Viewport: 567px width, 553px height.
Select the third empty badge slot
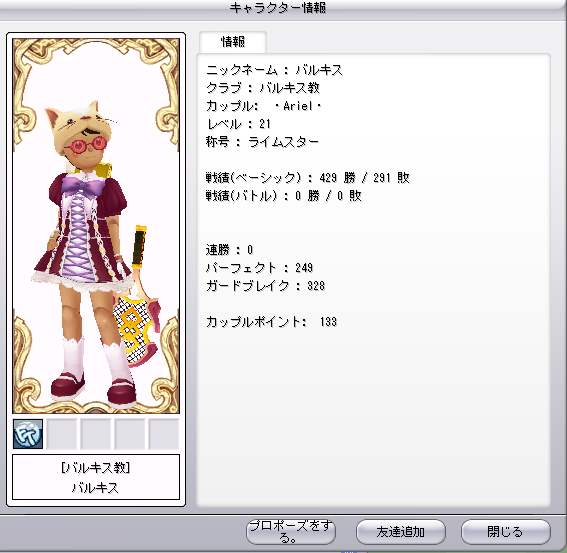coord(130,434)
